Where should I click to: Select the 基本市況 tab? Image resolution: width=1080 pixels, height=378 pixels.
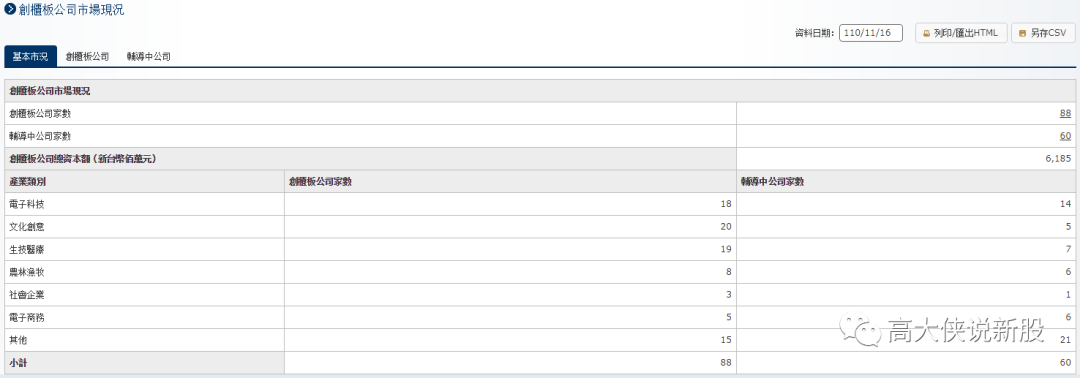(x=30, y=57)
